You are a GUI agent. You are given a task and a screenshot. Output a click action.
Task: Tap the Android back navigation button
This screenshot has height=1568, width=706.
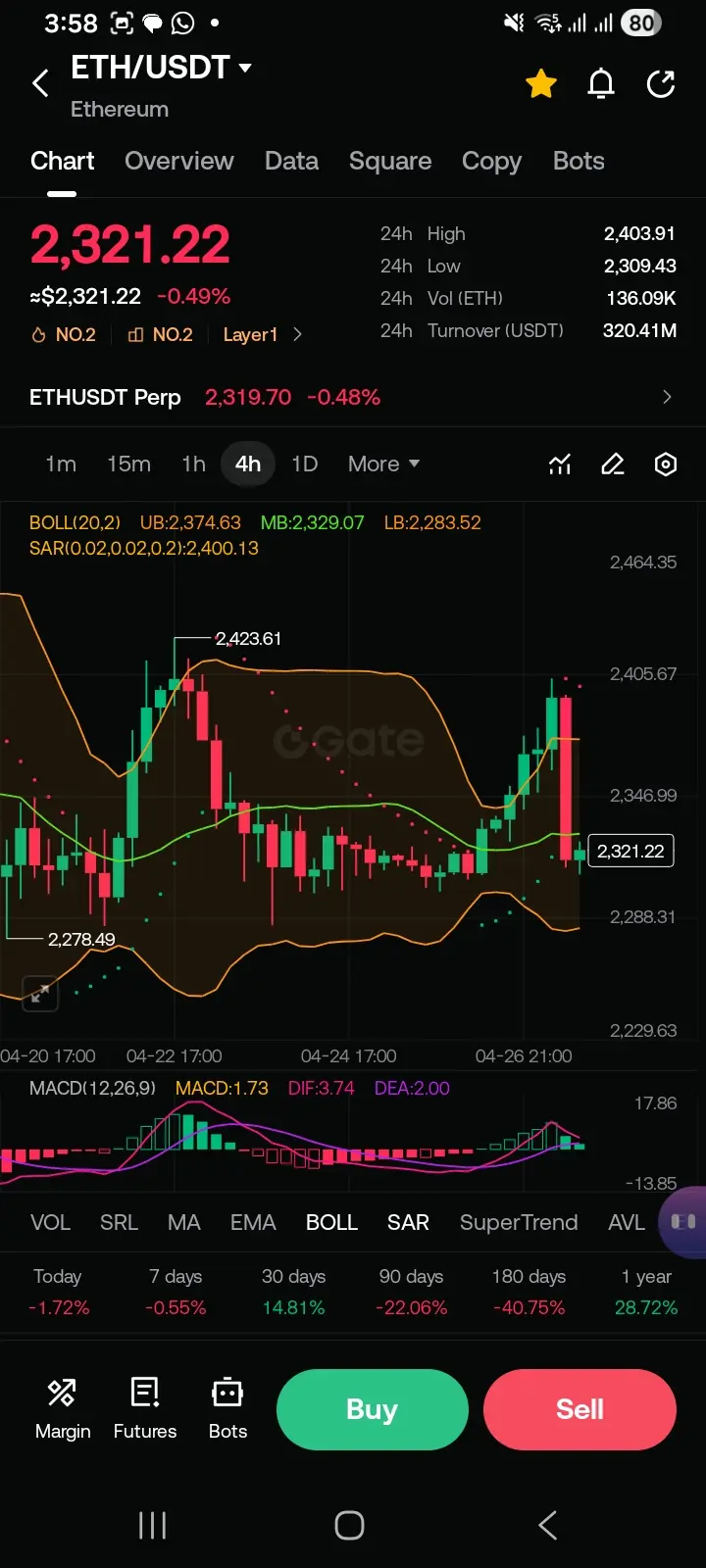(x=548, y=1525)
